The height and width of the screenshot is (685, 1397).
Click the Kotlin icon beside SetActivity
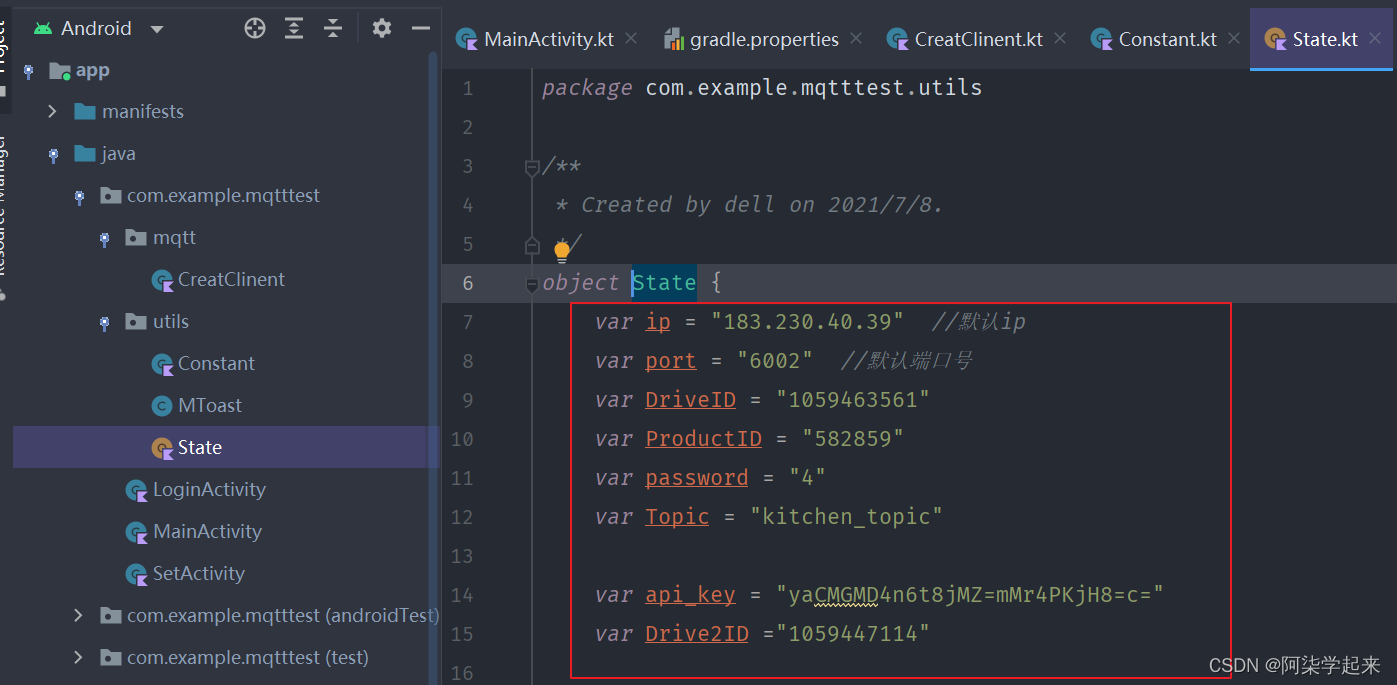click(x=137, y=574)
